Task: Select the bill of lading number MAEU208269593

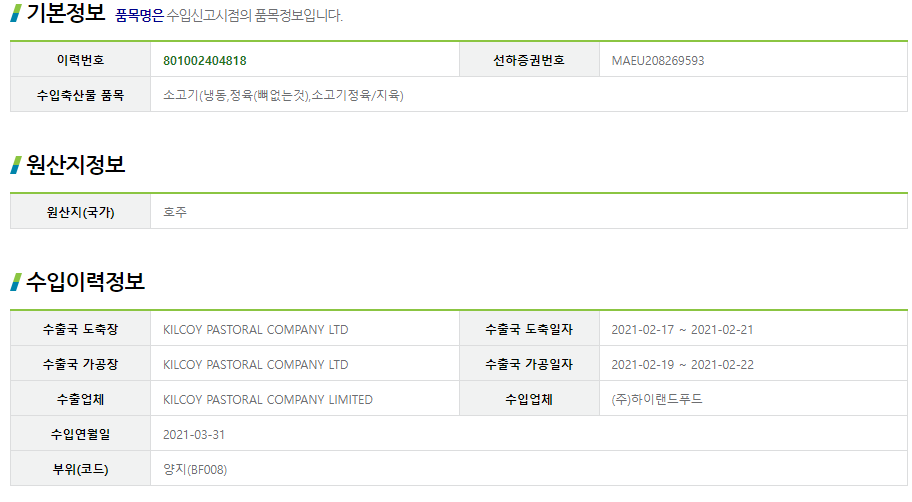Action: pyautogui.click(x=658, y=60)
